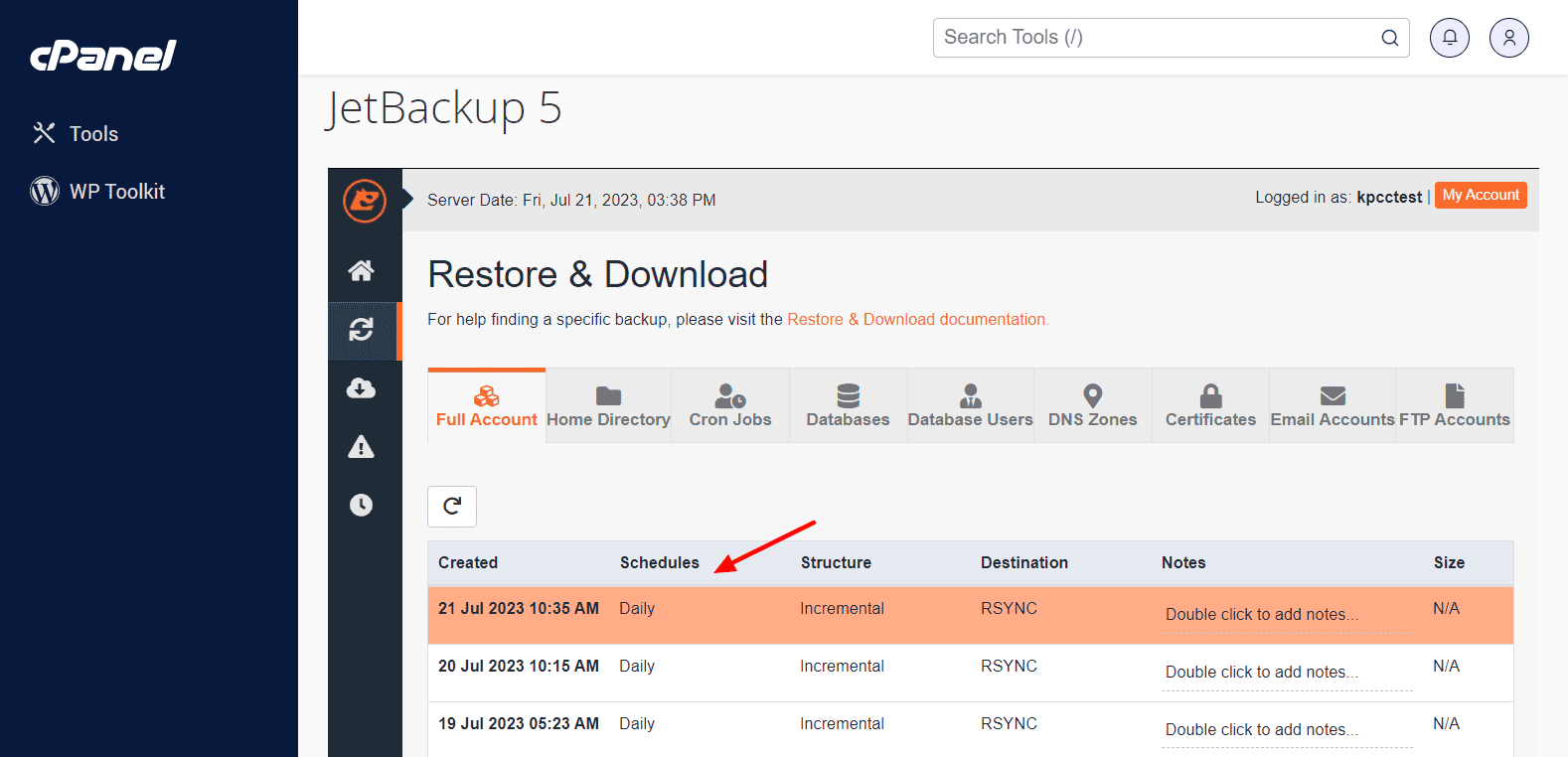Open the queue clock icon in sidebar
This screenshot has height=757, width=1568.
click(362, 505)
